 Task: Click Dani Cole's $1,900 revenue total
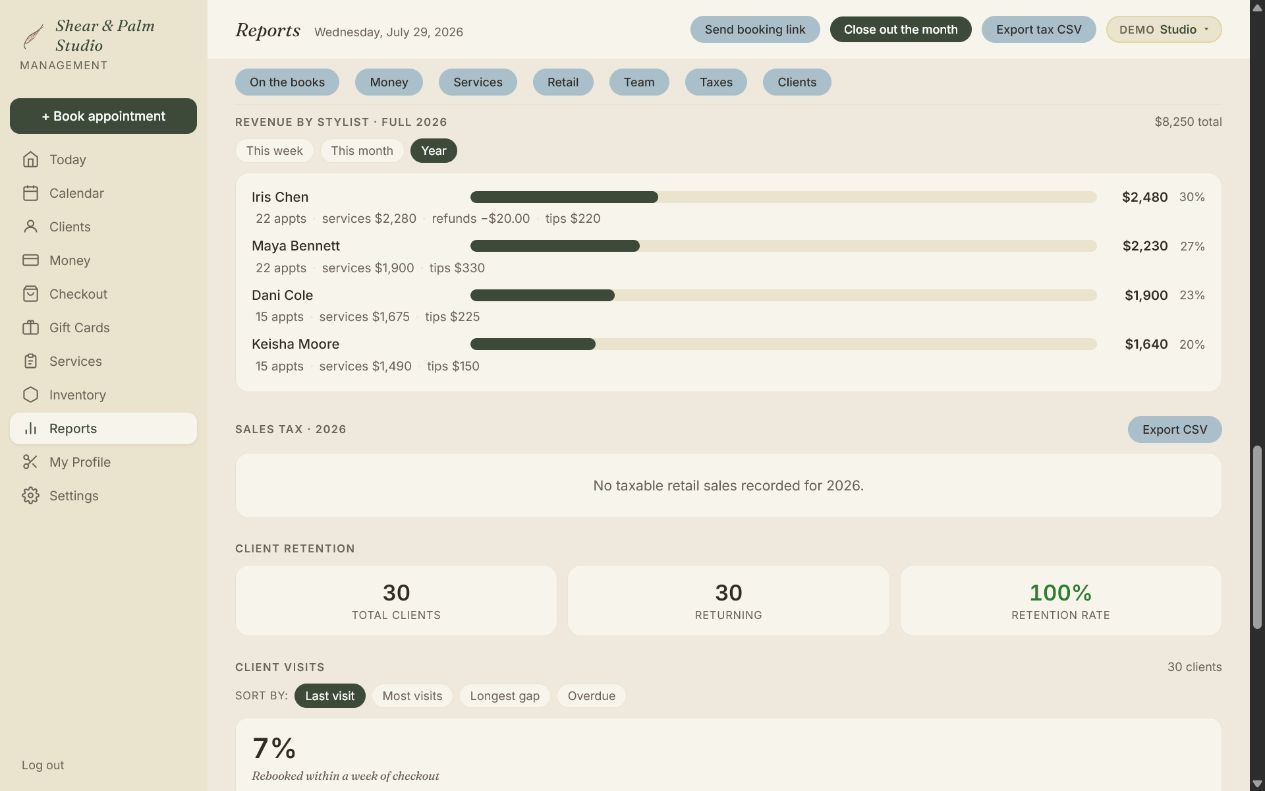(1146, 295)
